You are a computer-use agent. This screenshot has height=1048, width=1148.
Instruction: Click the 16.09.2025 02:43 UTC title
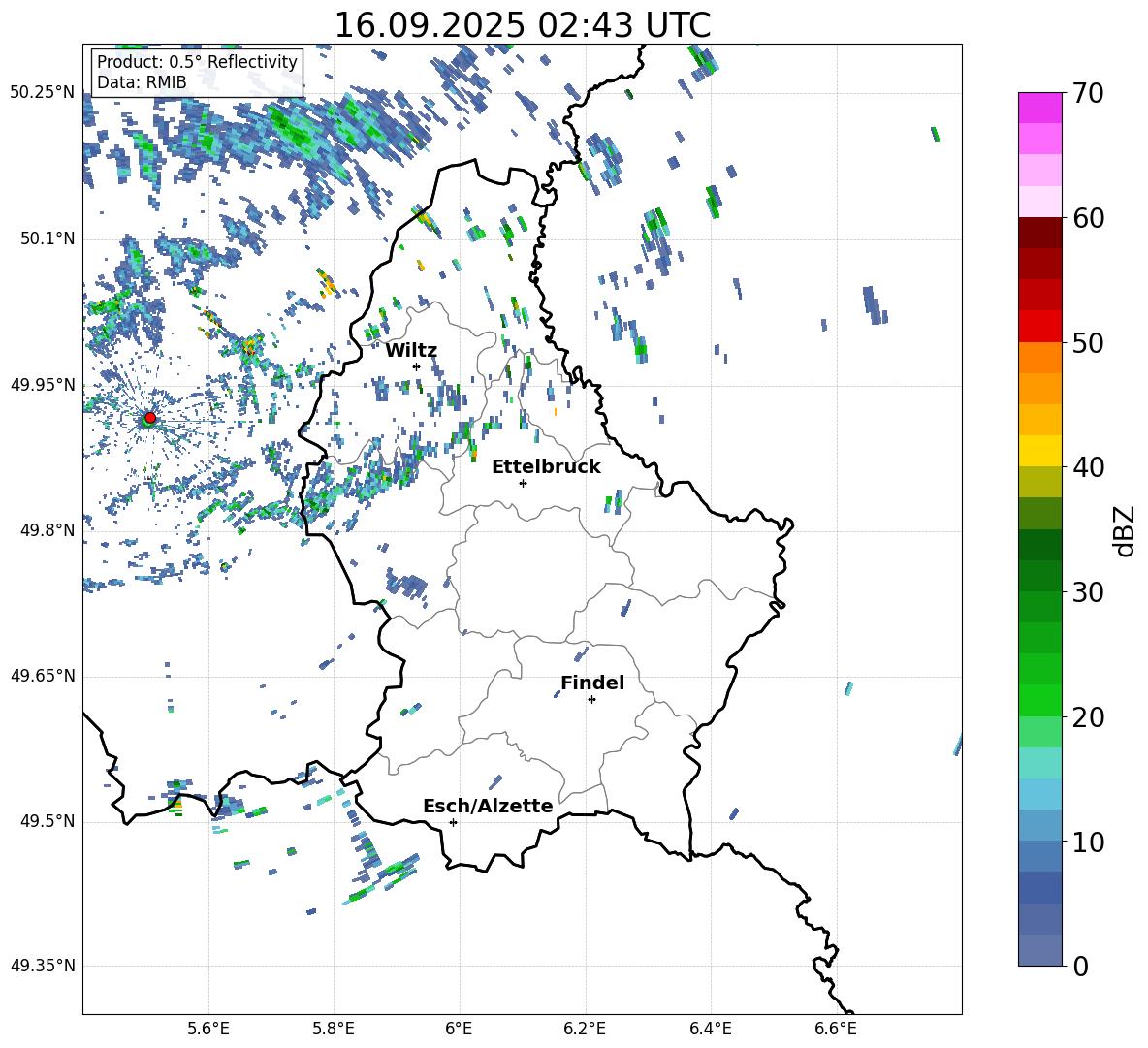[523, 25]
